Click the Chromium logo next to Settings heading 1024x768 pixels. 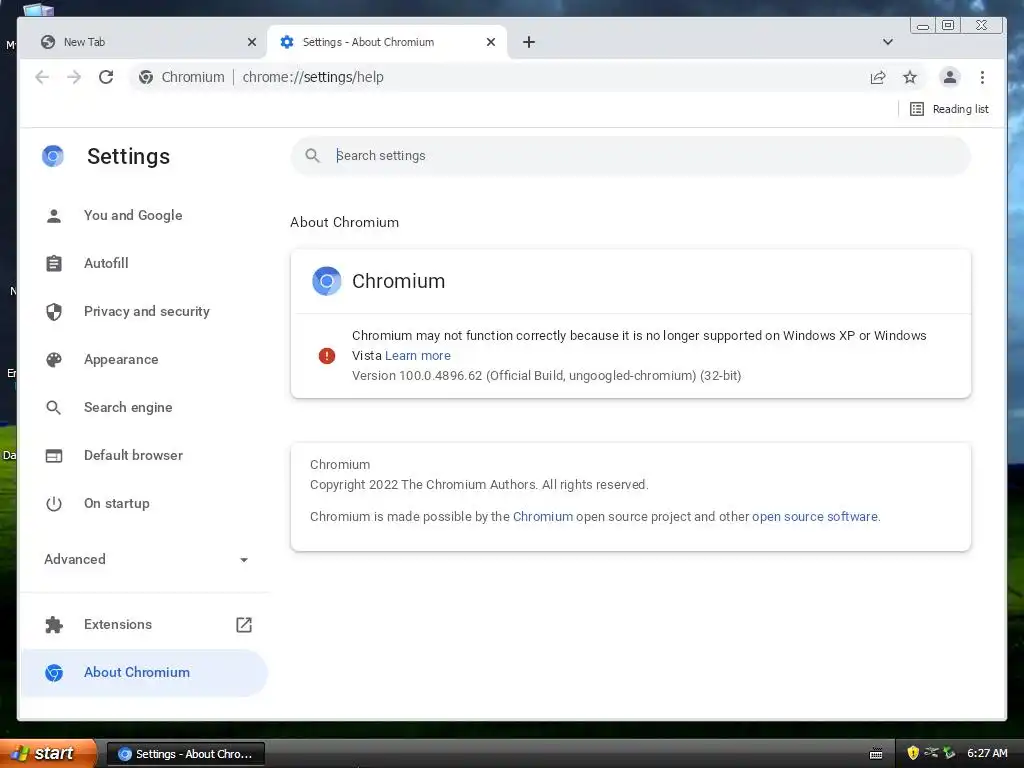coord(53,156)
